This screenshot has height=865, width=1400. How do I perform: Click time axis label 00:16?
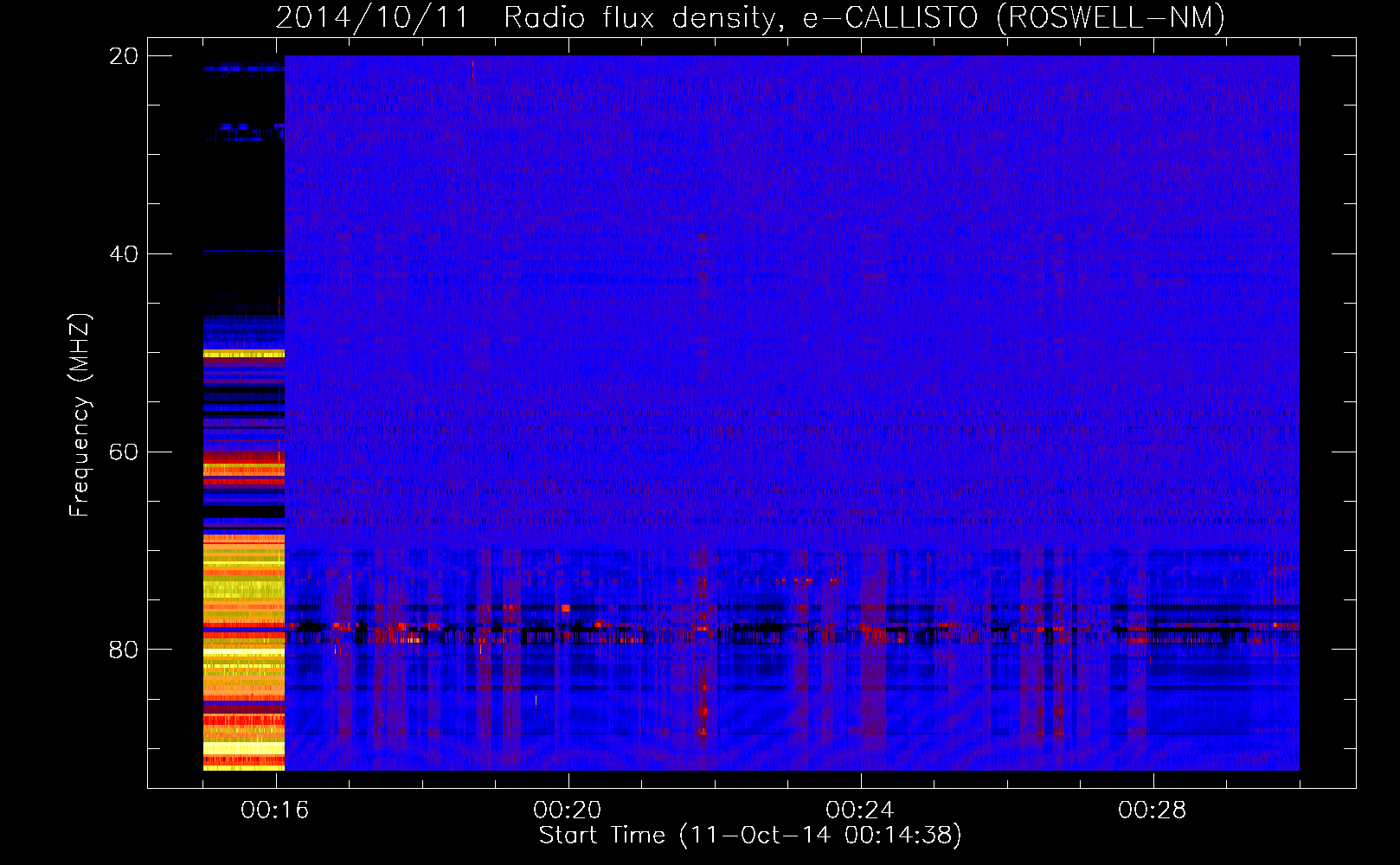pos(275,811)
